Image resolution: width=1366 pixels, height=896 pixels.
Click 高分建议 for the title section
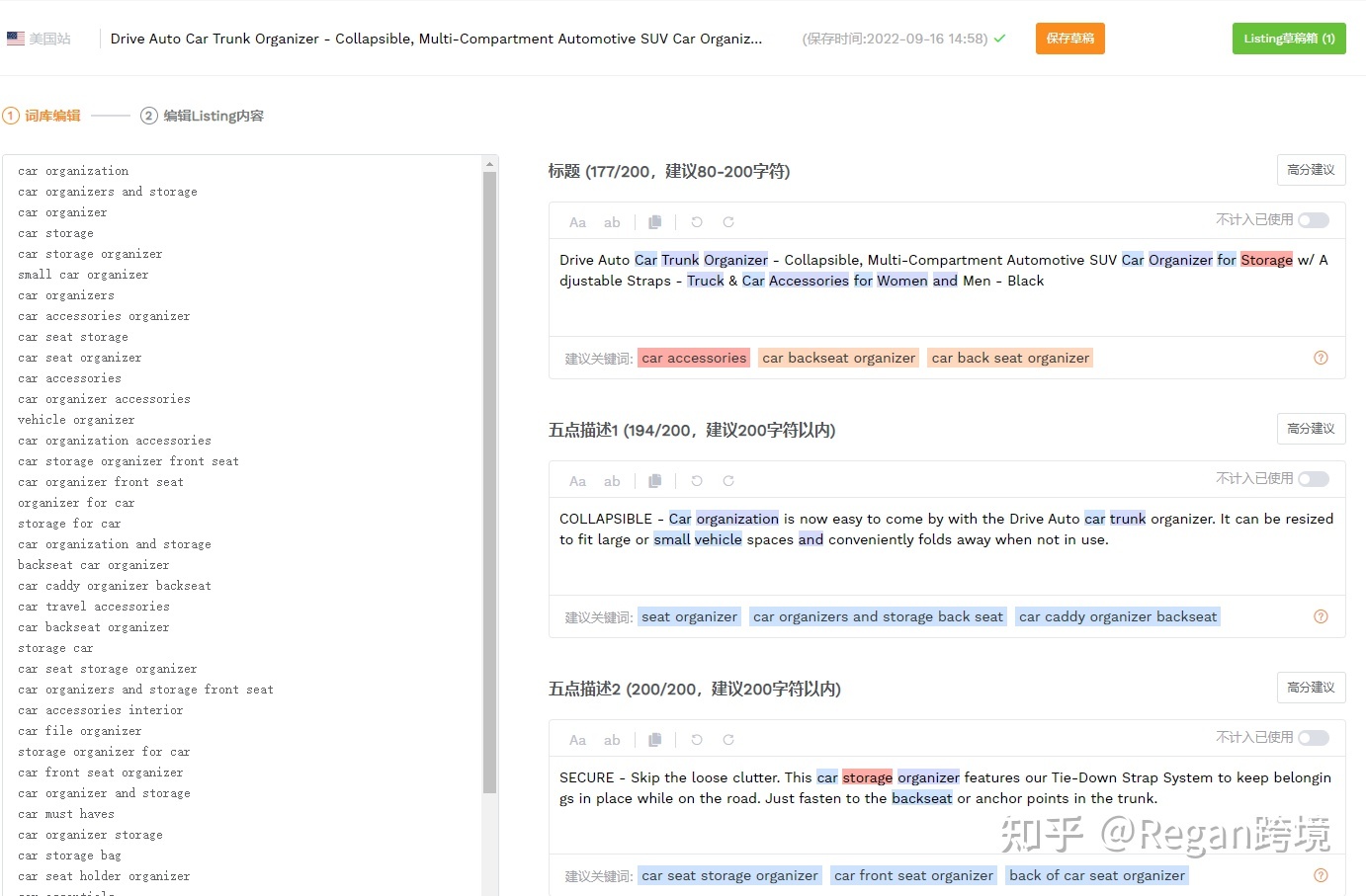pos(1312,170)
